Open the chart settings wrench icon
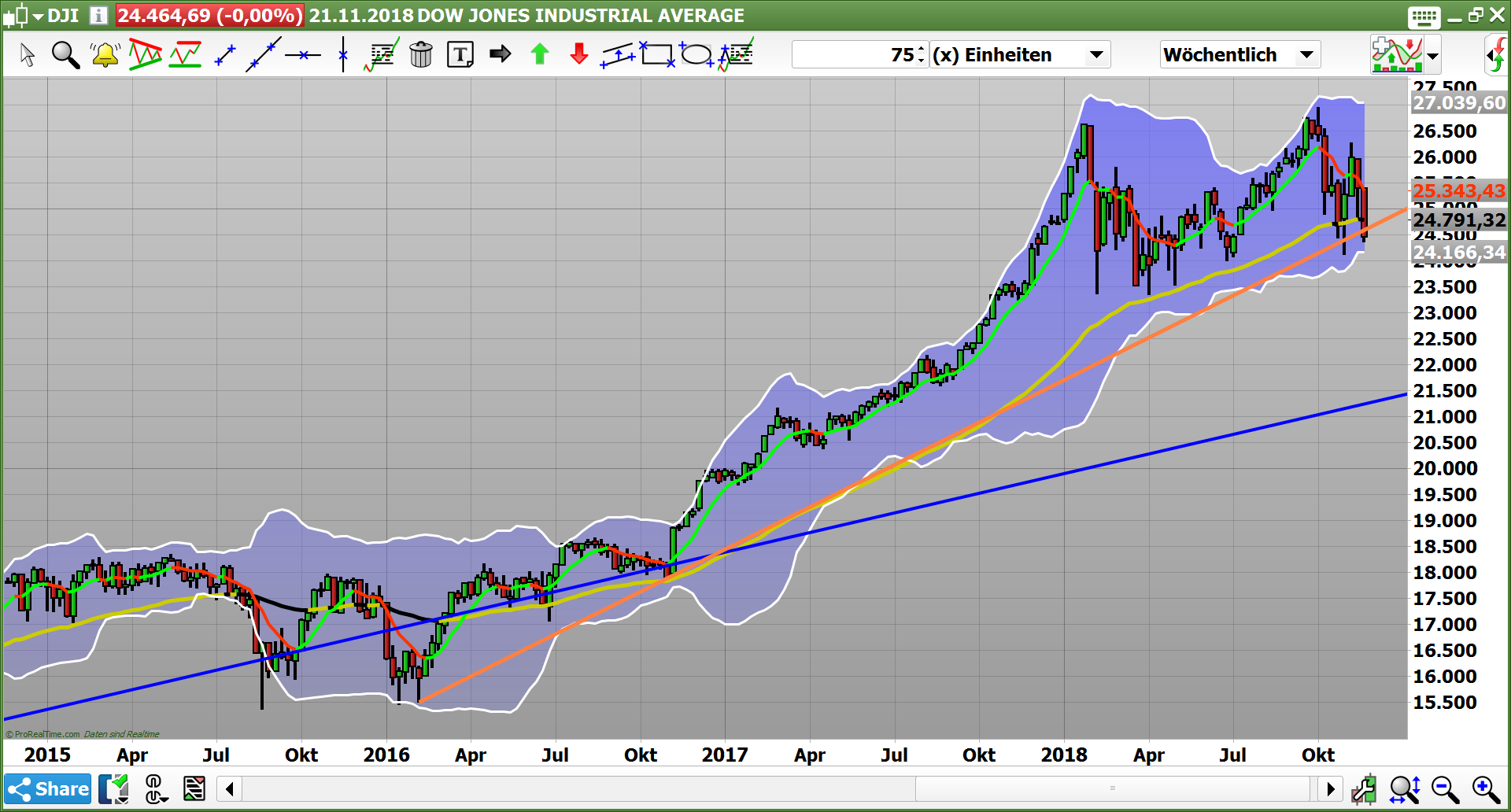 pyautogui.click(x=1364, y=788)
